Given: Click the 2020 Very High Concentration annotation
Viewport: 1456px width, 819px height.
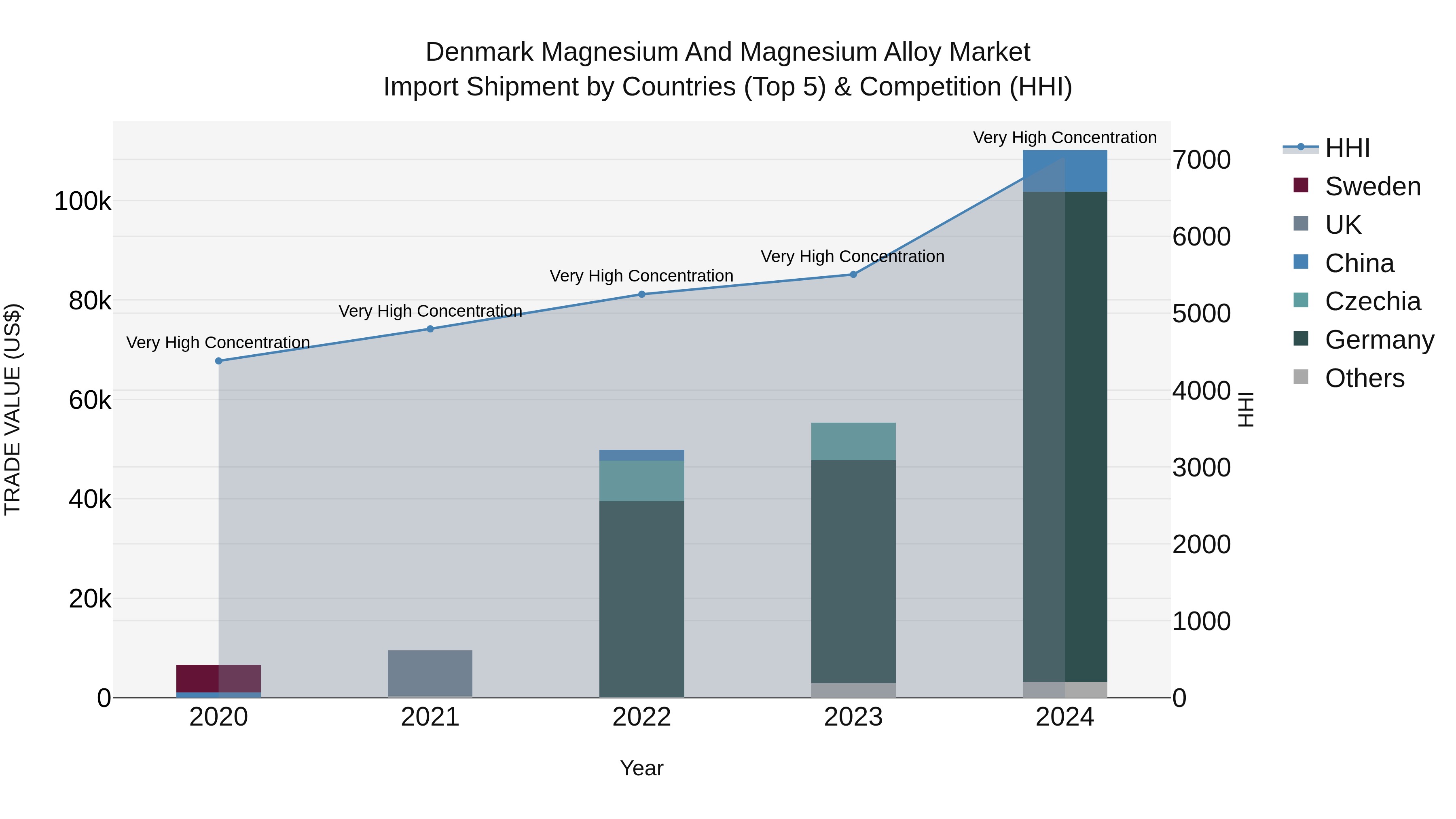Looking at the screenshot, I should pyautogui.click(x=218, y=343).
